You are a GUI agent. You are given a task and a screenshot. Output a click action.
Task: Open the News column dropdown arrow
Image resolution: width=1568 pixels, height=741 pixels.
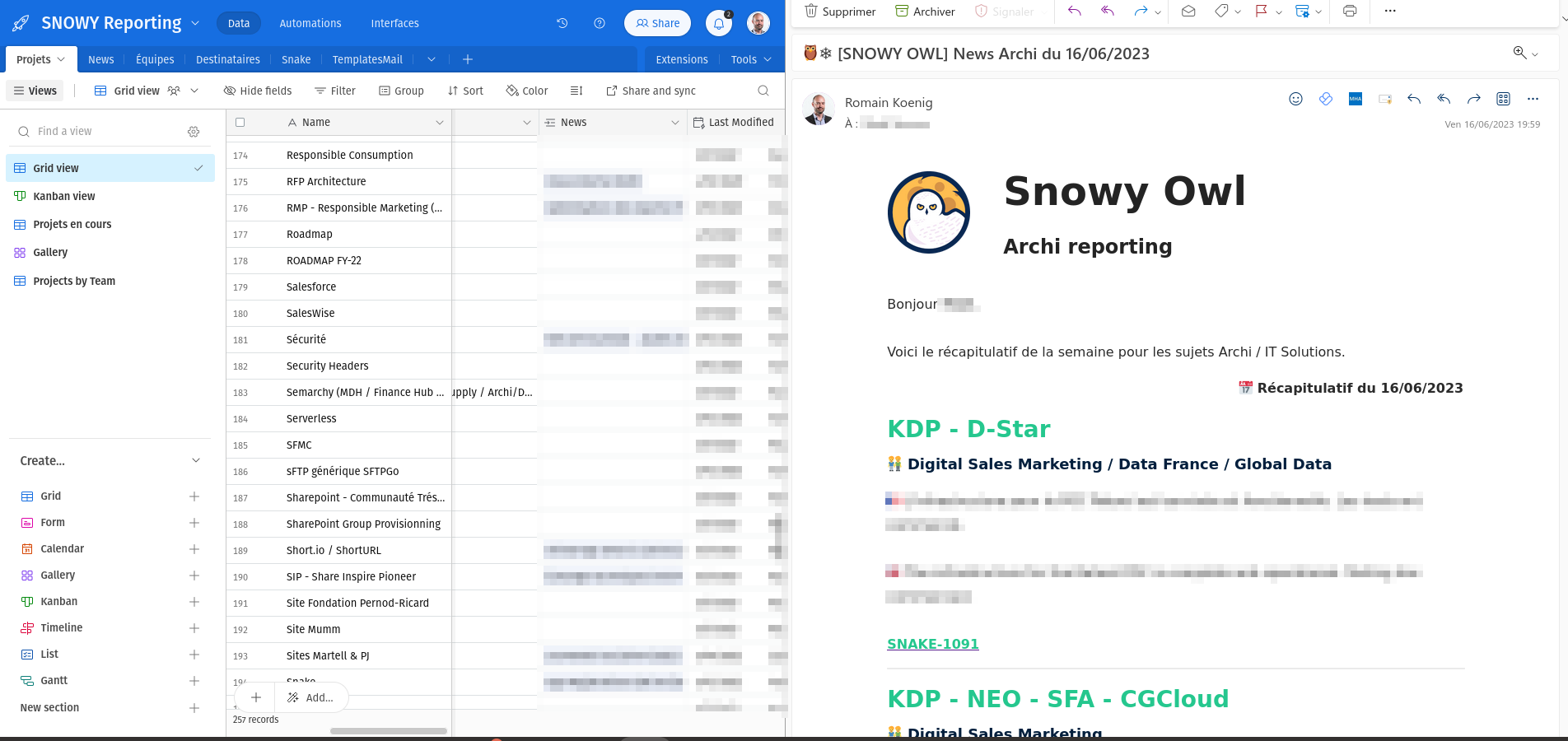(x=675, y=123)
